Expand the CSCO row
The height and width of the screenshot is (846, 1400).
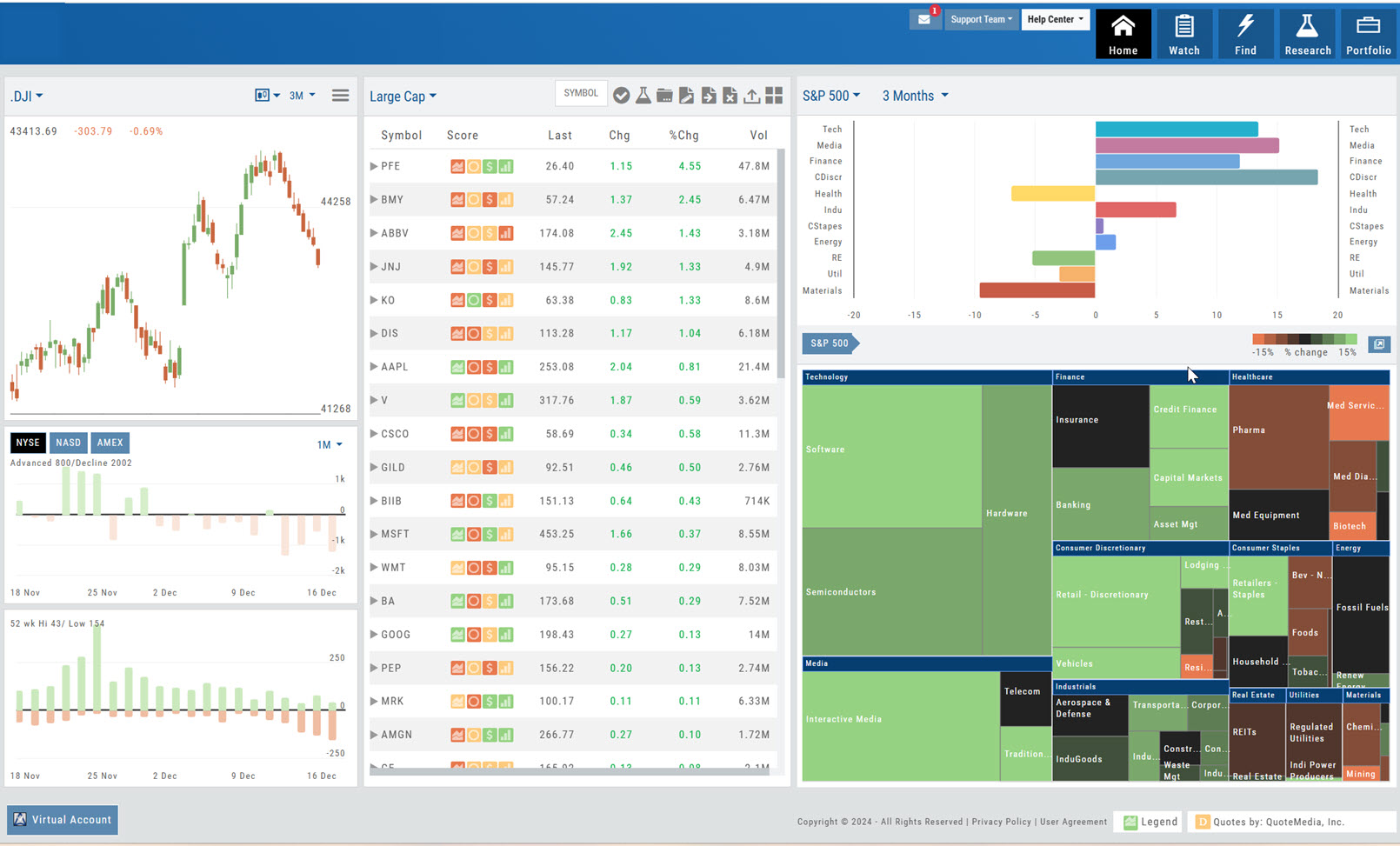[374, 433]
